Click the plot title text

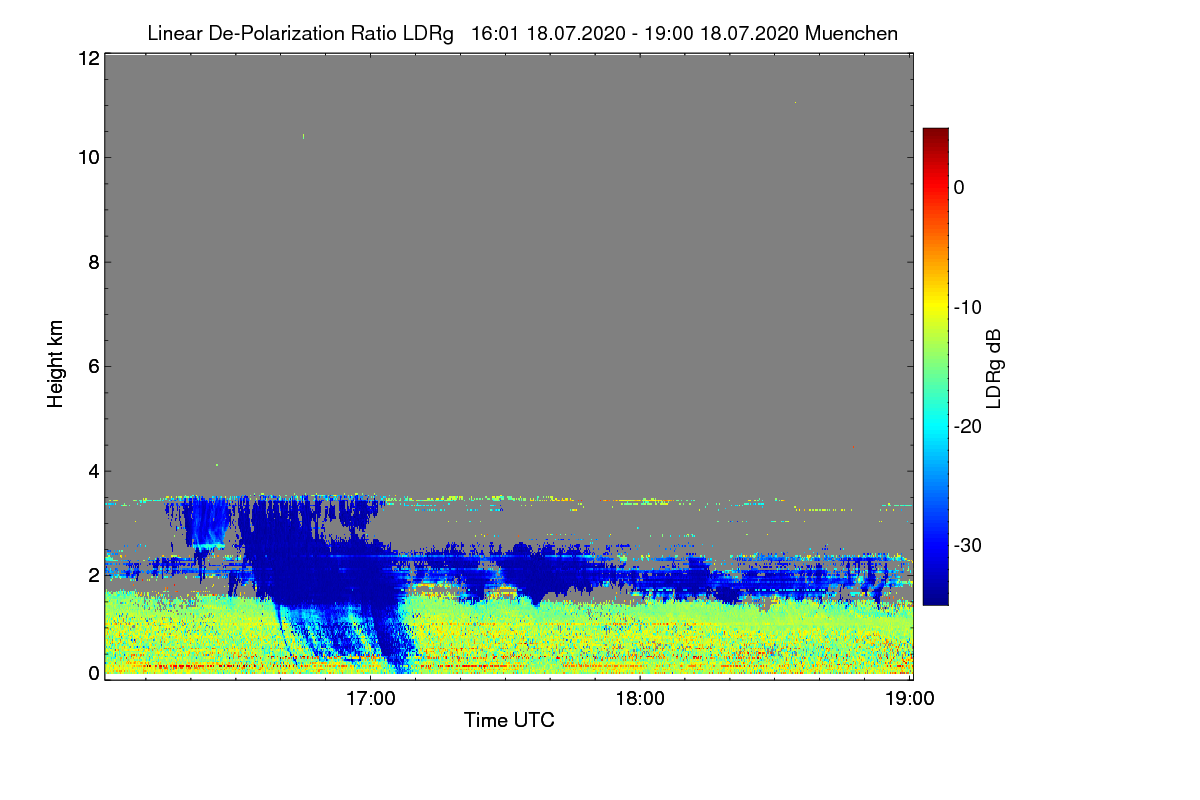[x=522, y=33]
